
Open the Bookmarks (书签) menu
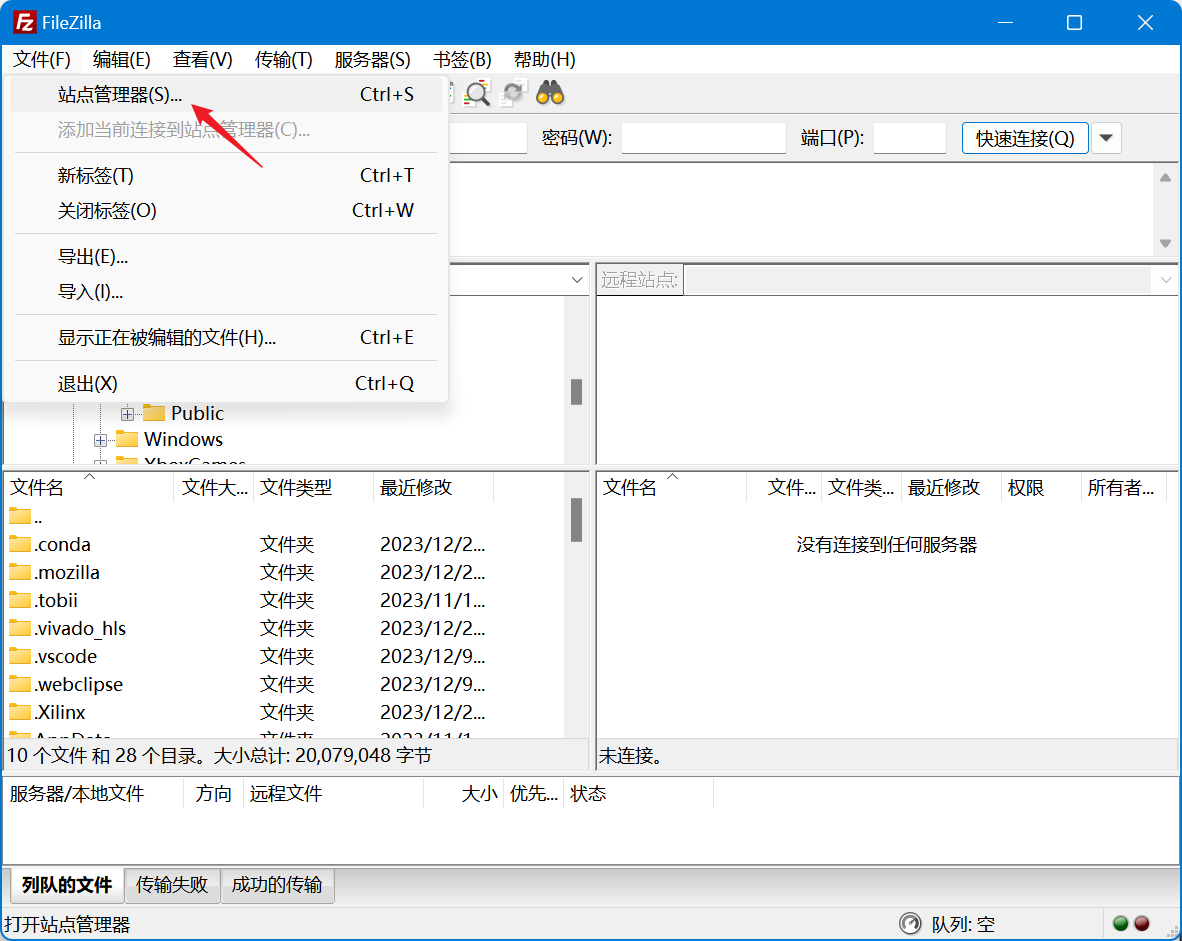[462, 60]
